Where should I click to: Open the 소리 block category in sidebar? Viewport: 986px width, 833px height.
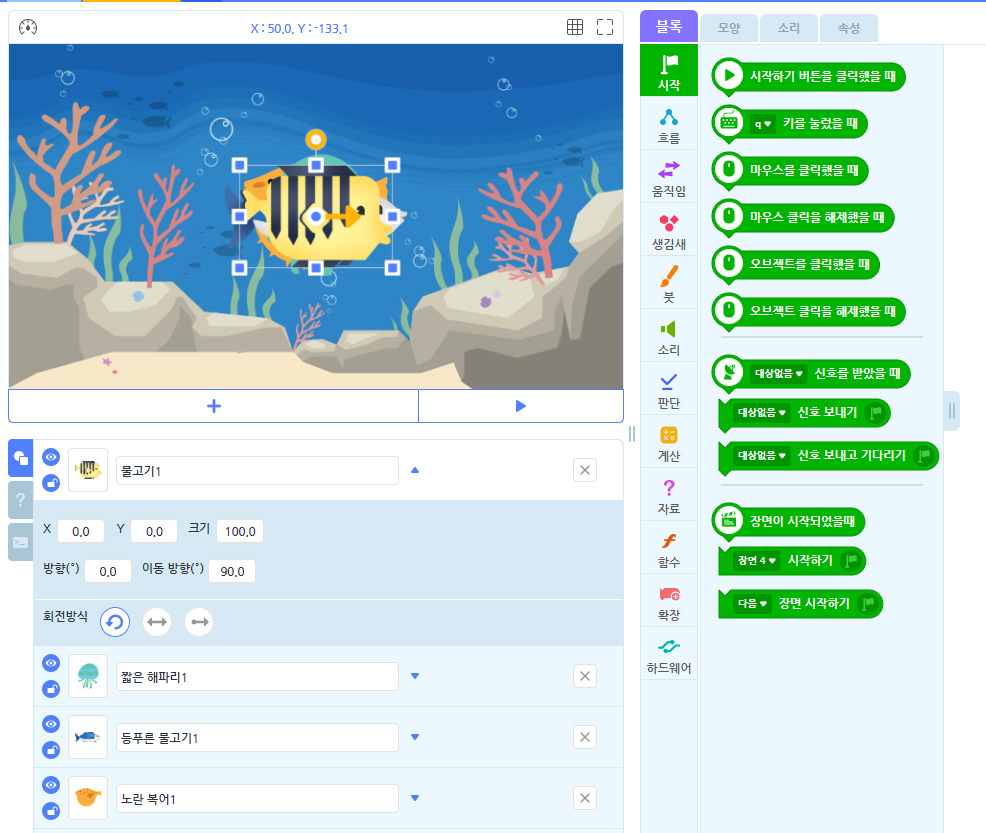click(x=668, y=338)
